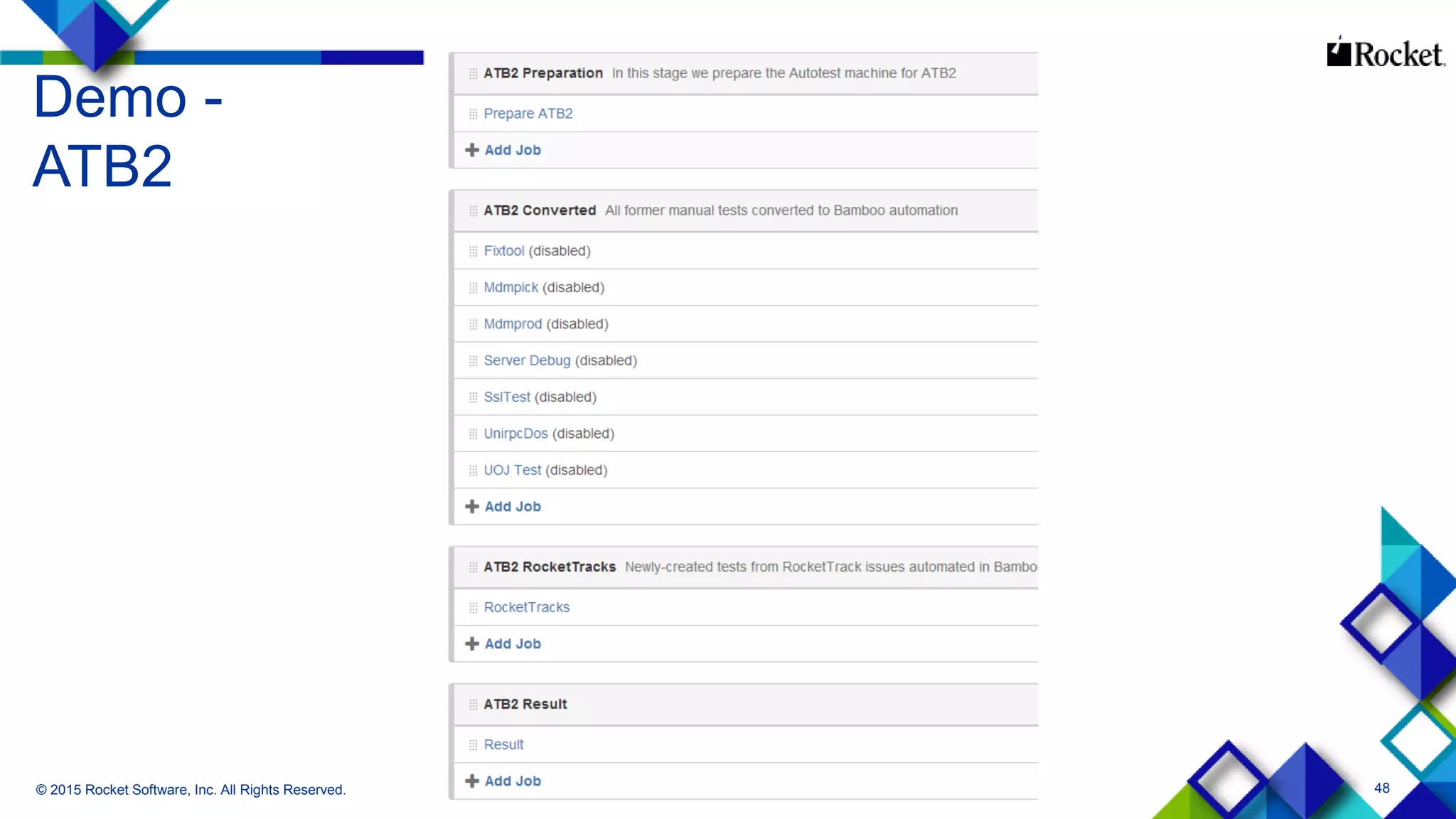Click the 'Newly-created tests from RocketTrack' description
1456x819 pixels.
pyautogui.click(x=831, y=567)
